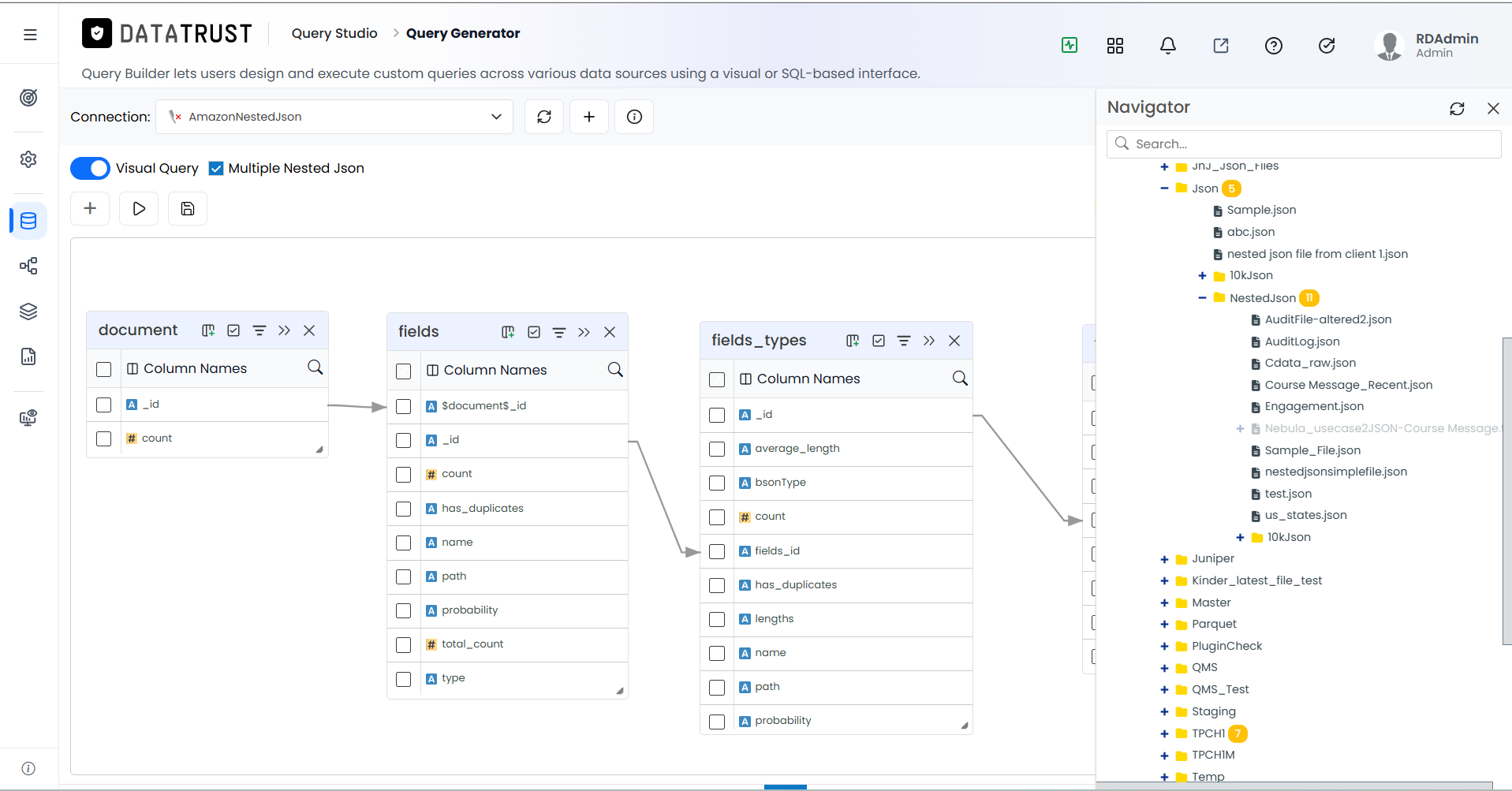Show connection info icon
The image size is (1512, 791).
click(634, 117)
